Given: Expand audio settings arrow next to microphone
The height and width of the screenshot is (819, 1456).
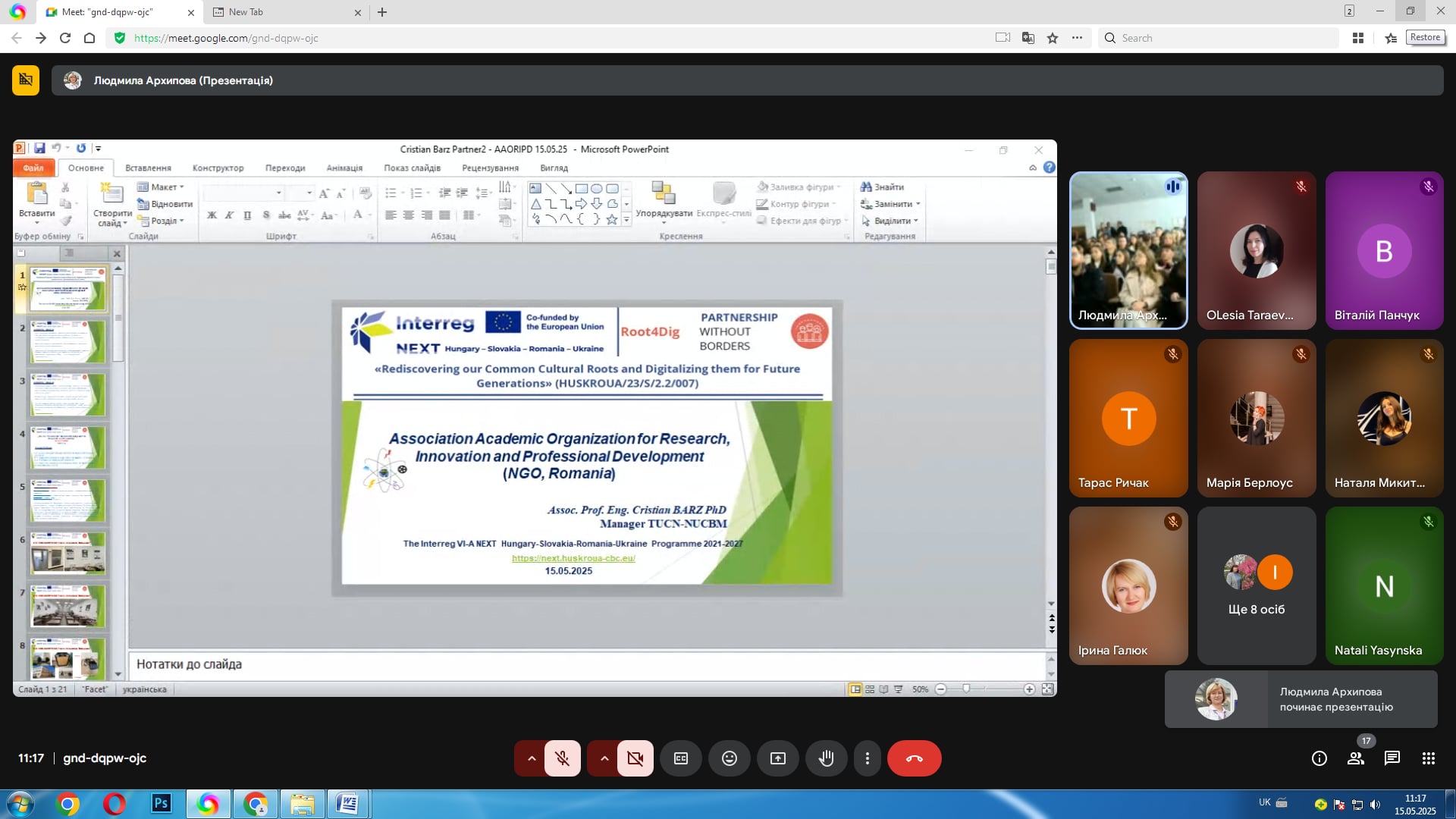Looking at the screenshot, I should [x=531, y=758].
